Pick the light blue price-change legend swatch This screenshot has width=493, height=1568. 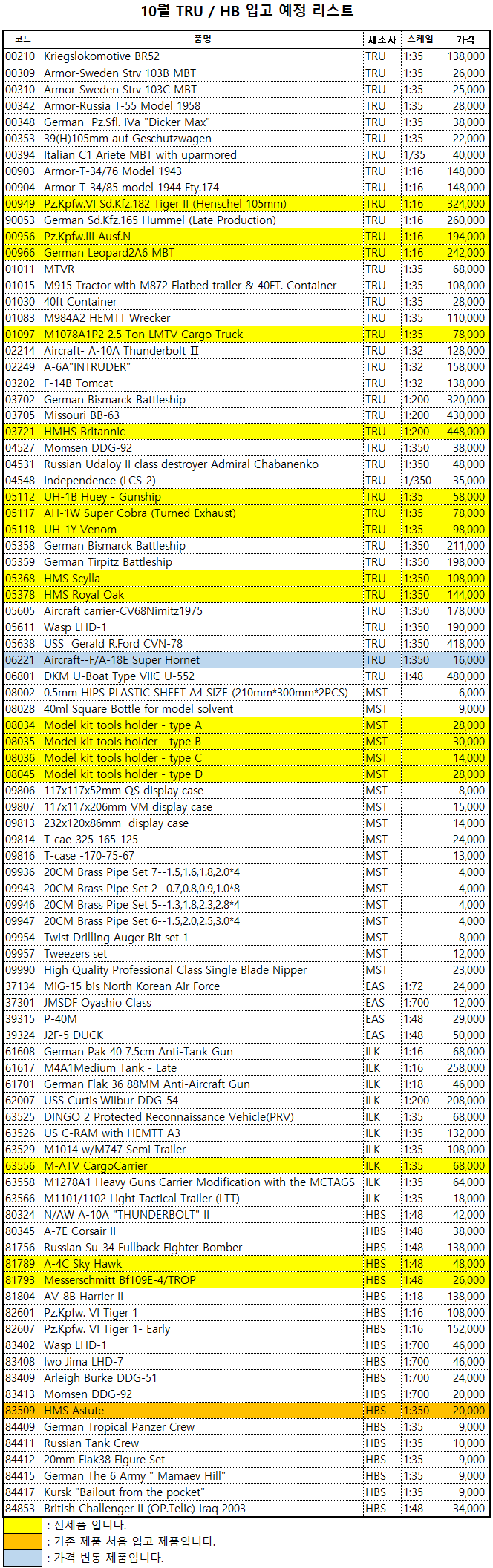point(22,1558)
